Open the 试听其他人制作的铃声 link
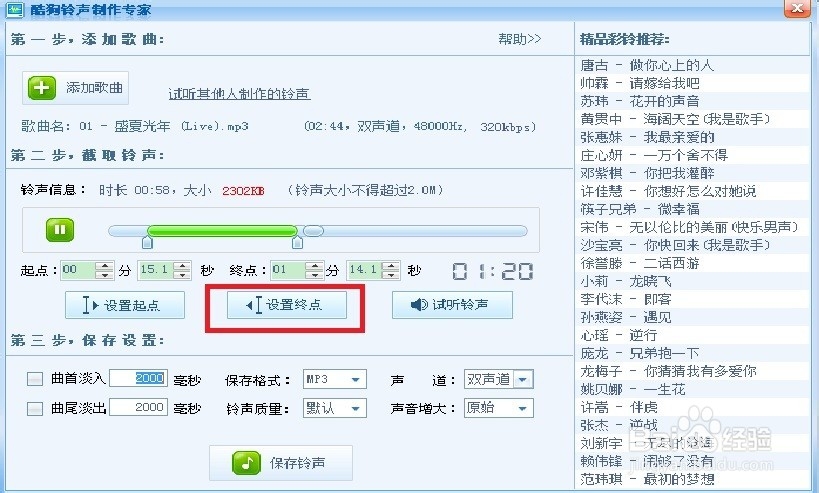 [x=239, y=94]
